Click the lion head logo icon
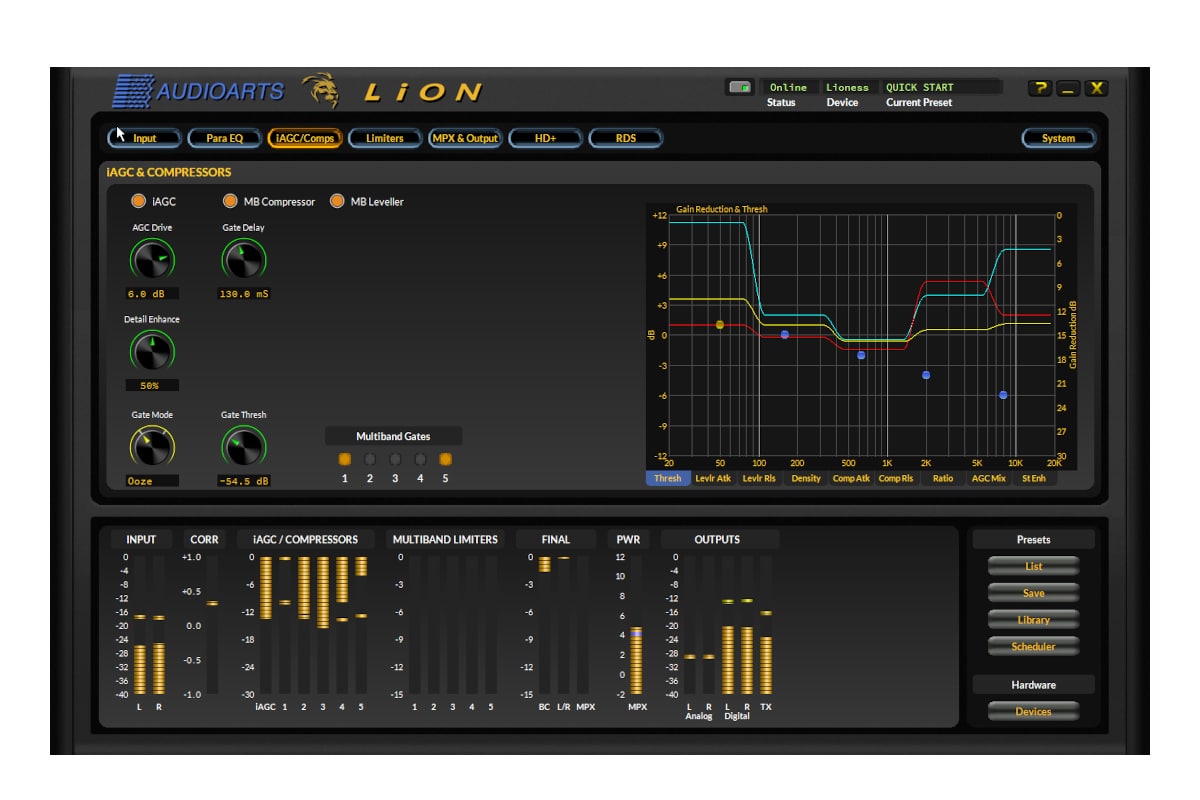 (x=321, y=90)
